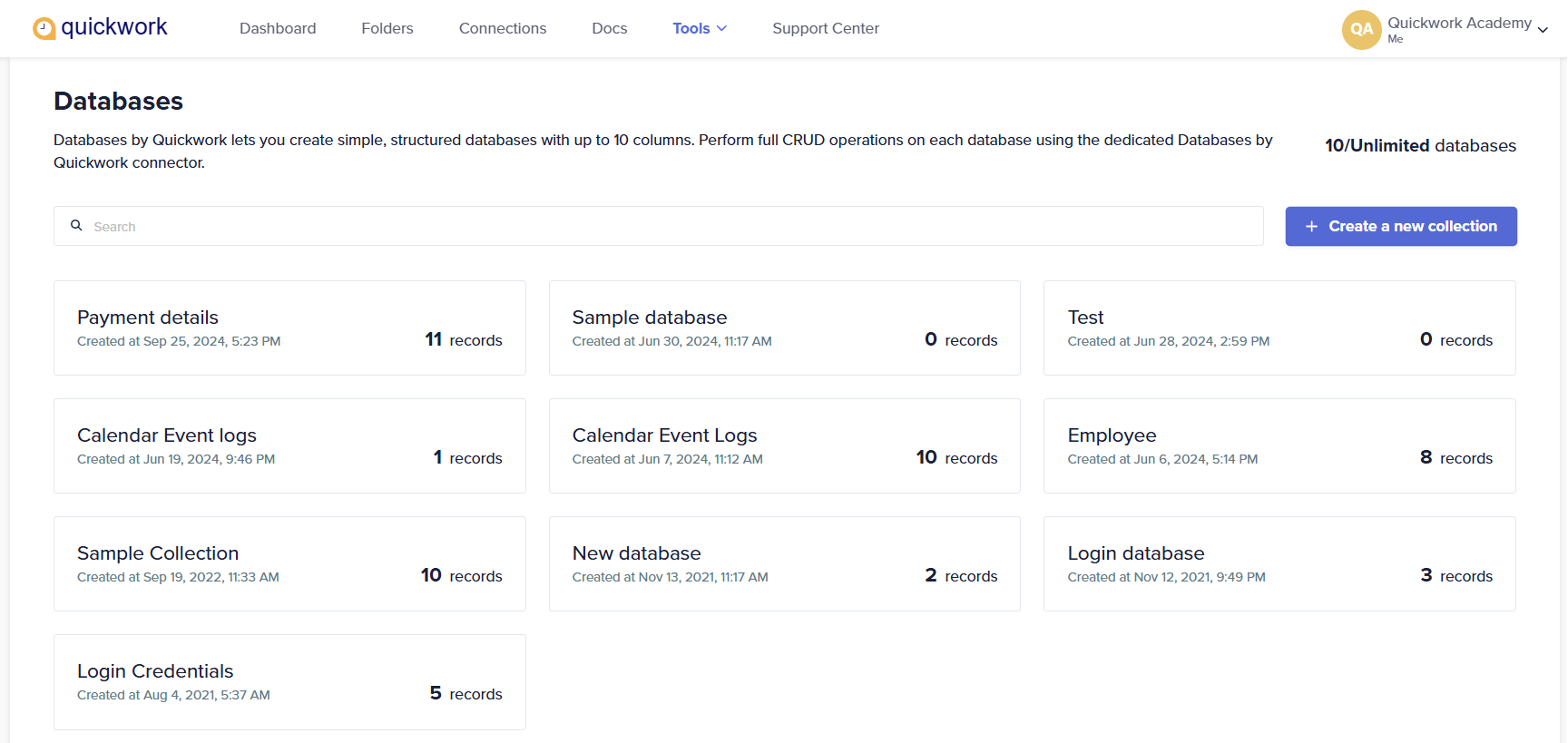Click the 2 records count on New database

[x=961, y=576]
